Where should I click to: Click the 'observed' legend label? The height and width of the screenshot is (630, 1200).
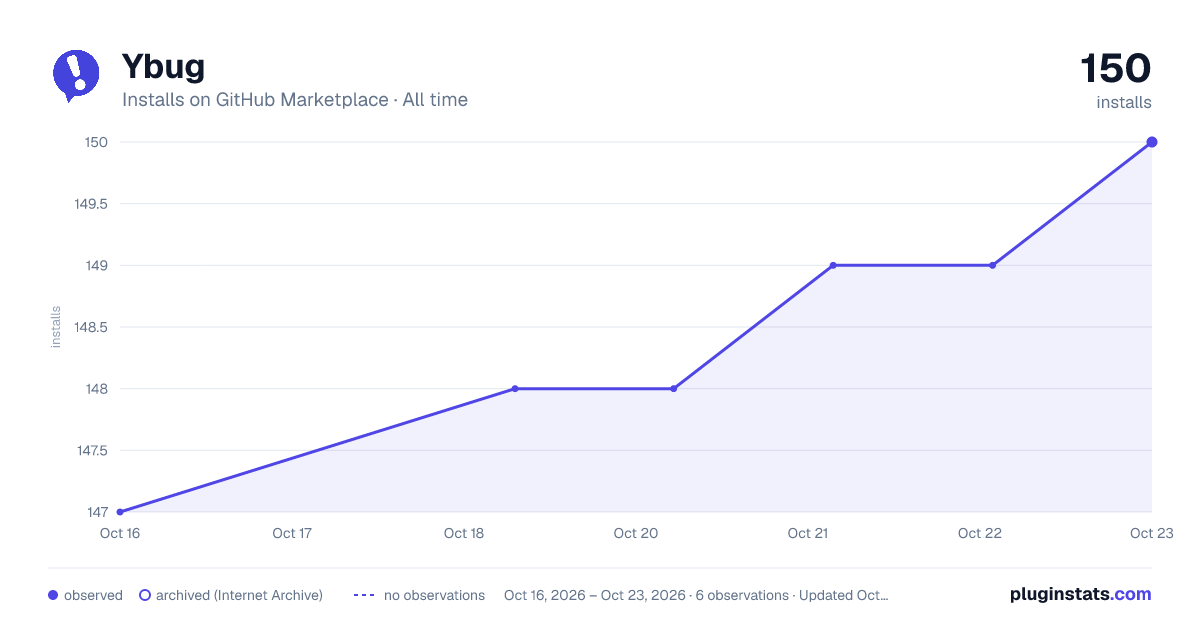click(93, 595)
